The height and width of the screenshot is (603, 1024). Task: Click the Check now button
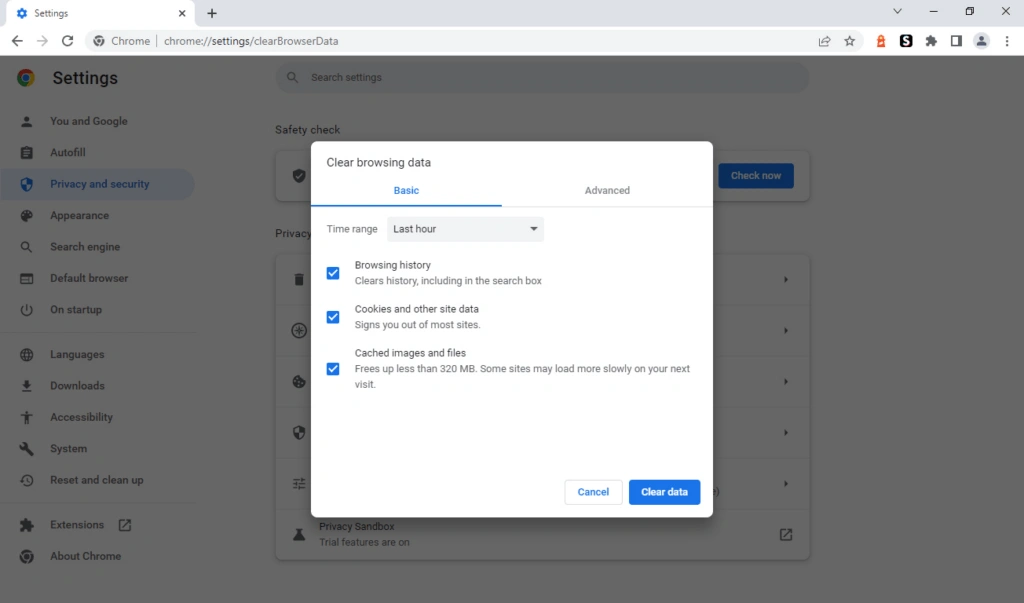[x=755, y=176]
